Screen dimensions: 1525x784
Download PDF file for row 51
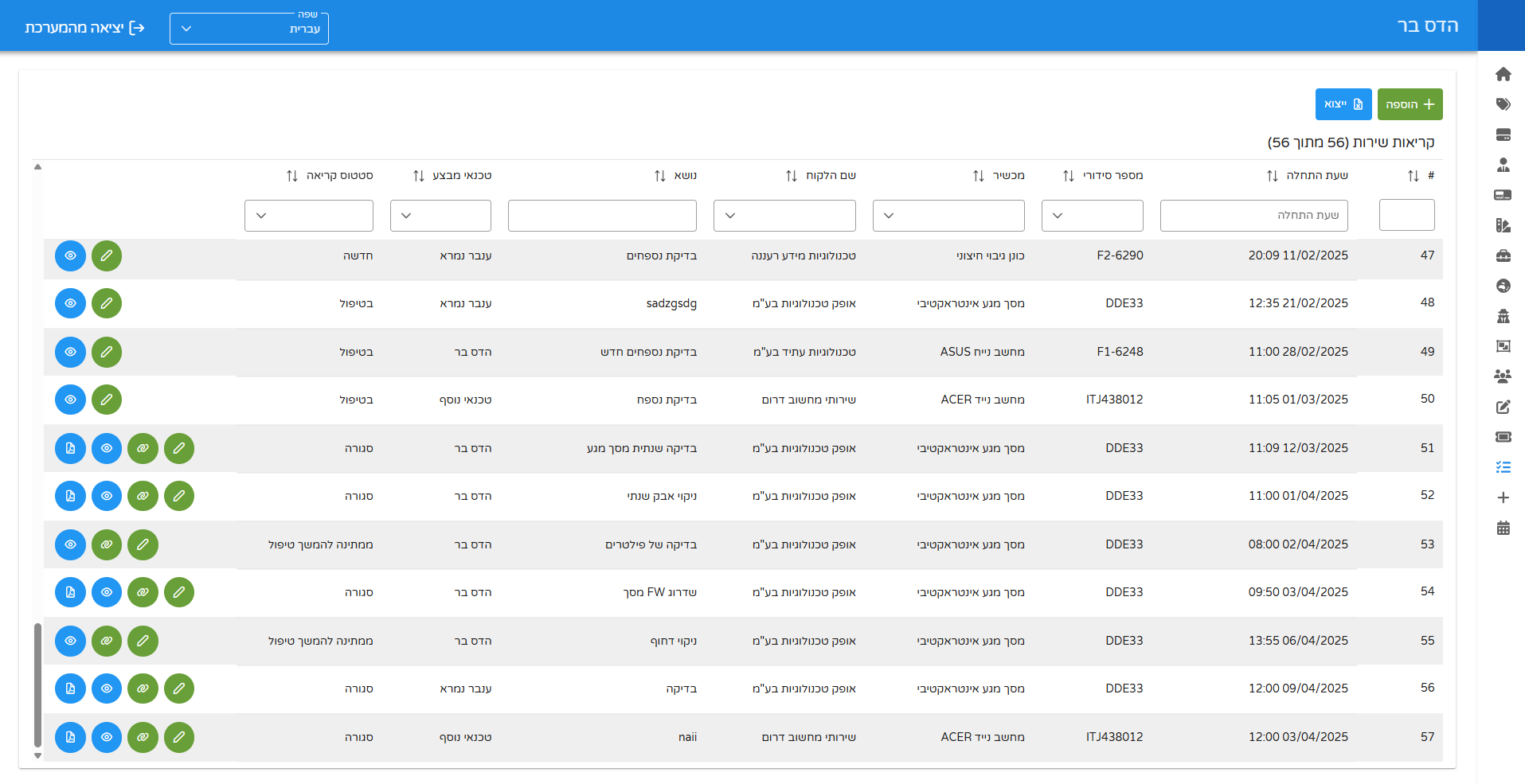coord(70,448)
